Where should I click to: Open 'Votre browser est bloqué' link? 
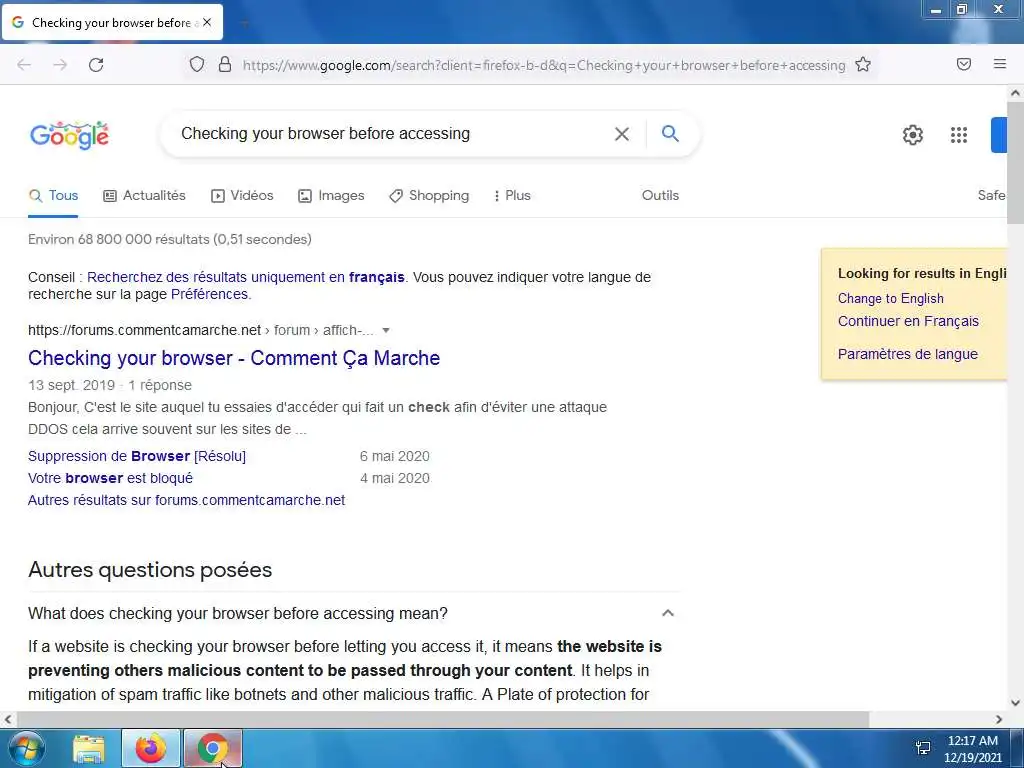(110, 478)
